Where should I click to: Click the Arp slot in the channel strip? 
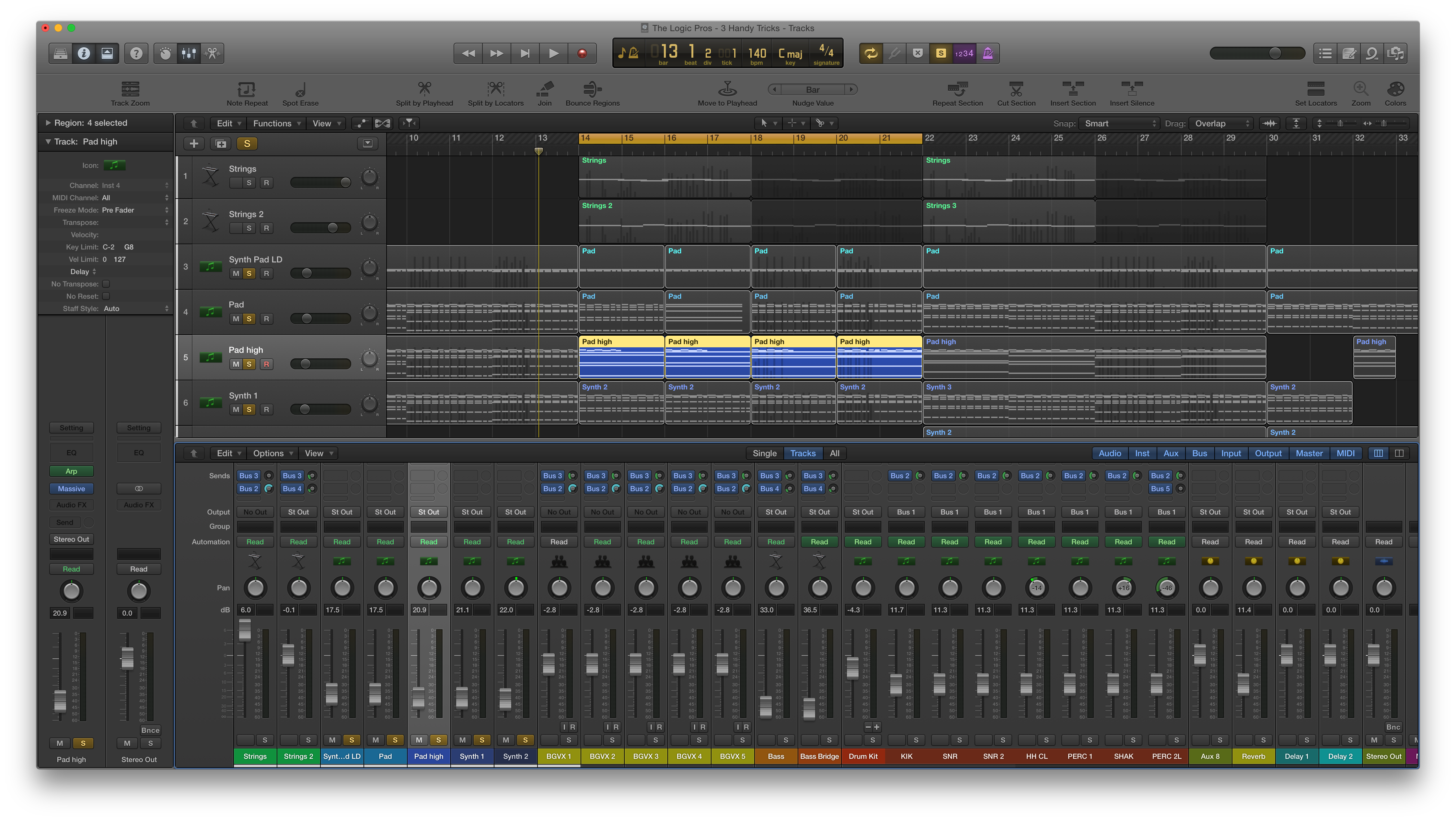click(x=71, y=471)
